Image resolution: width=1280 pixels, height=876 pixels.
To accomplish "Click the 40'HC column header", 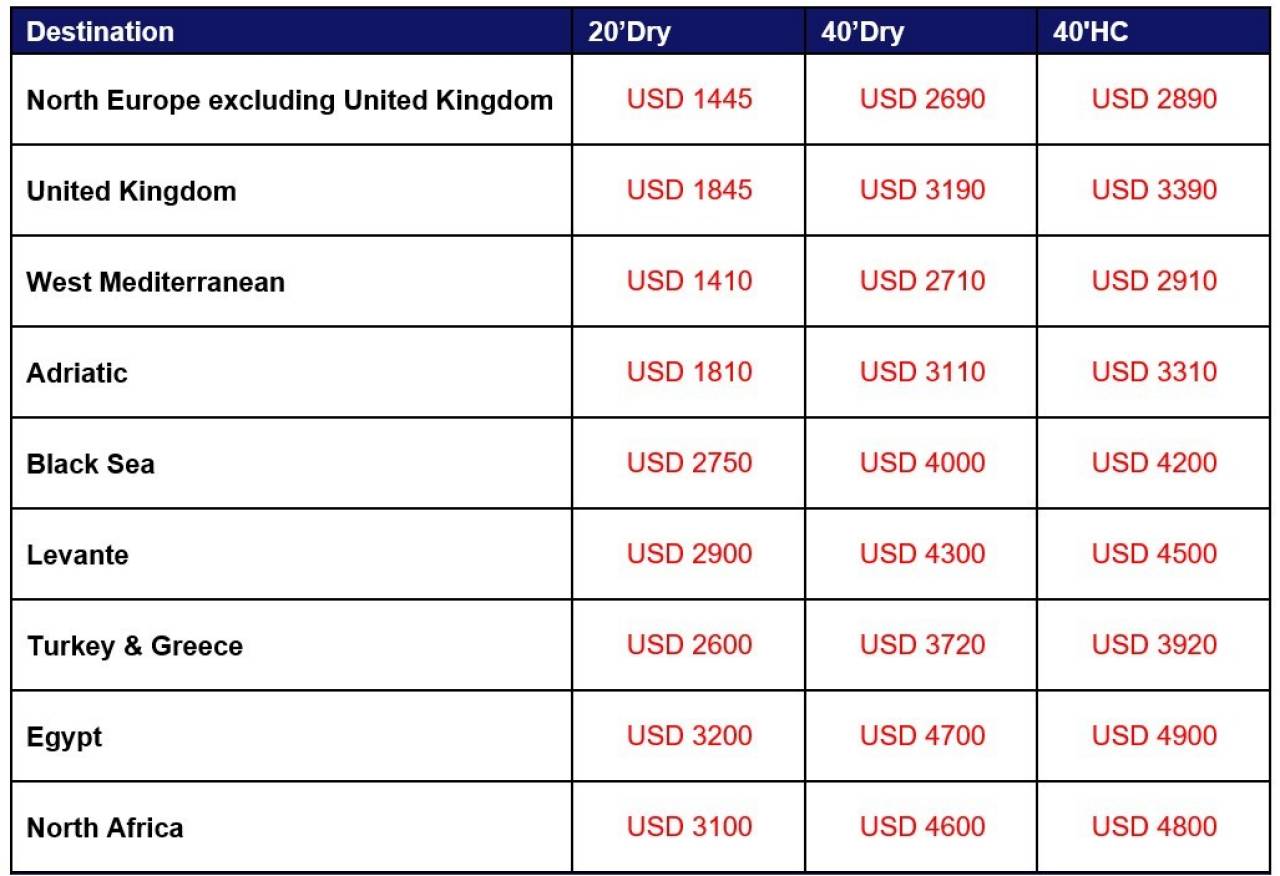I will point(1154,31).
